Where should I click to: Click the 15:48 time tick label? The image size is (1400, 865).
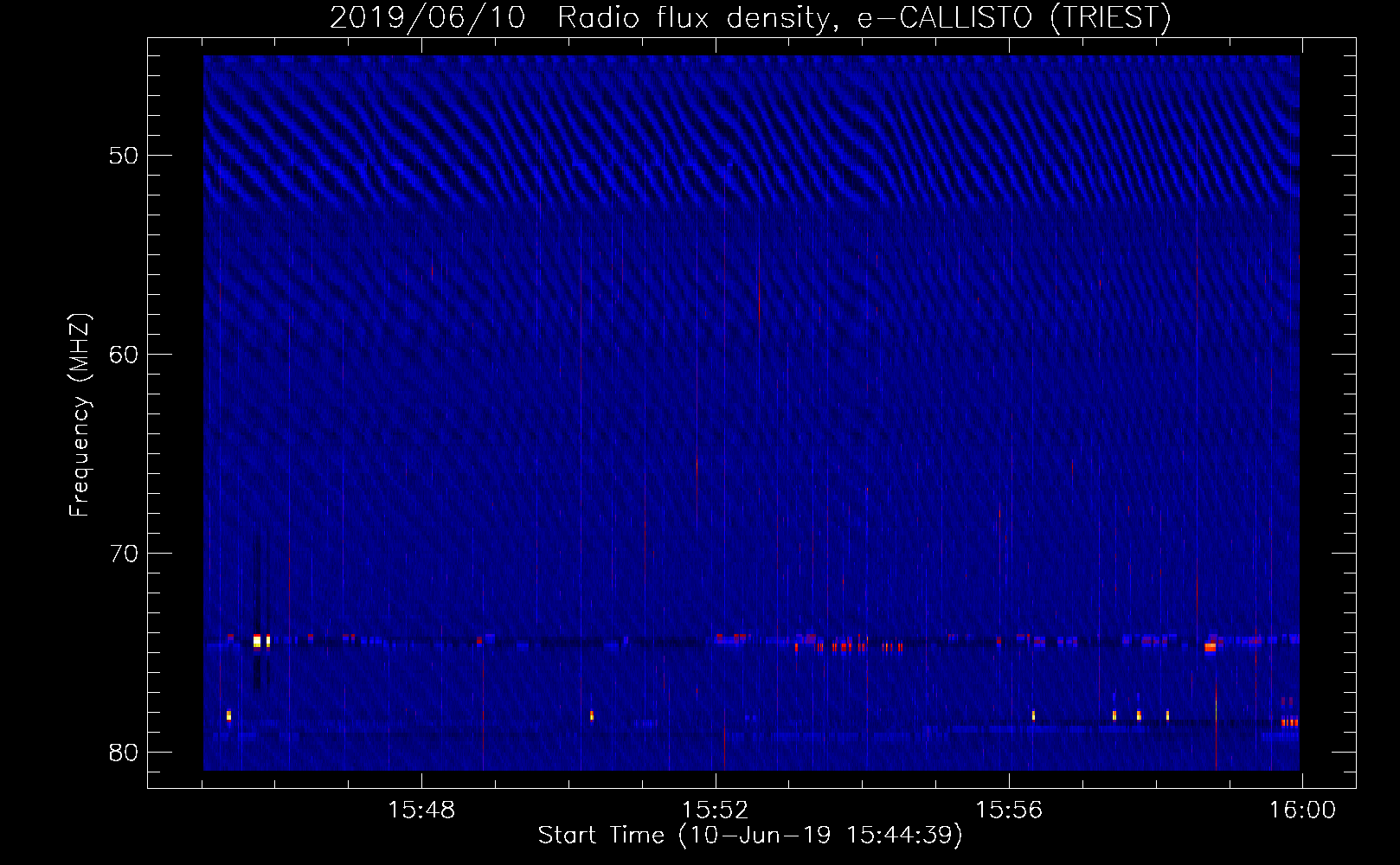pyautogui.click(x=421, y=811)
